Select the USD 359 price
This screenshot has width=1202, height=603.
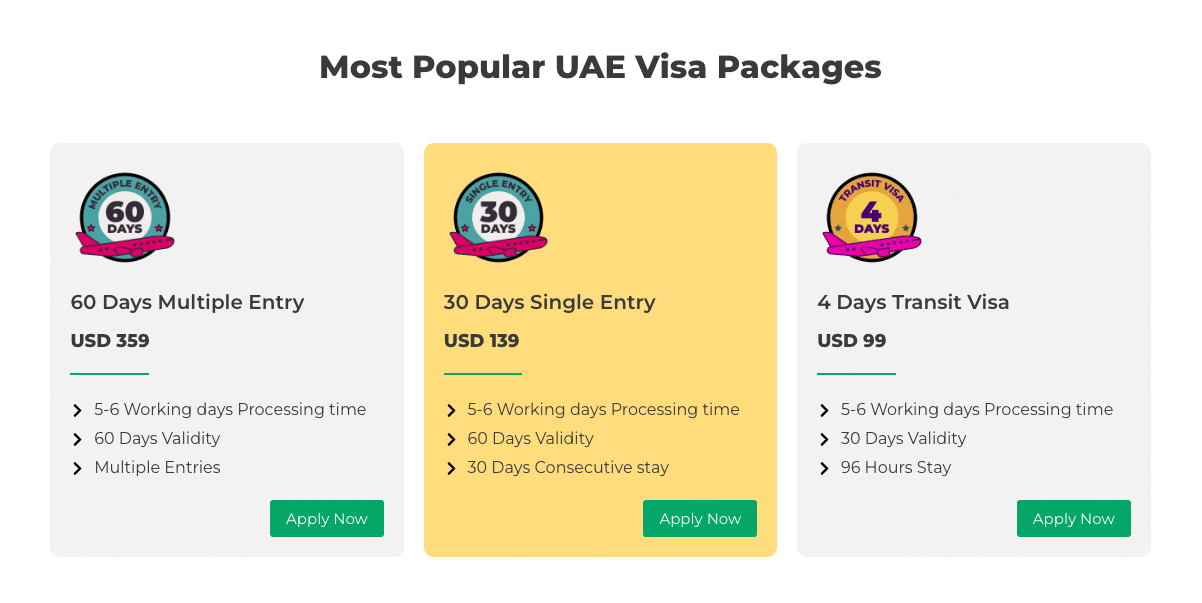point(110,341)
